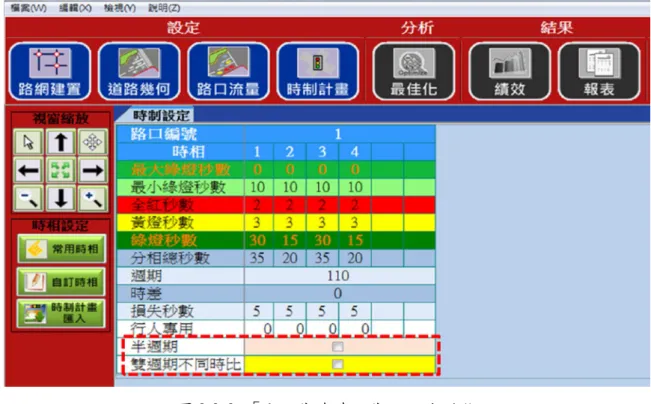Open the 道路幾何 road geometry icon
Screen dimensions: 651x404
[x=139, y=71]
